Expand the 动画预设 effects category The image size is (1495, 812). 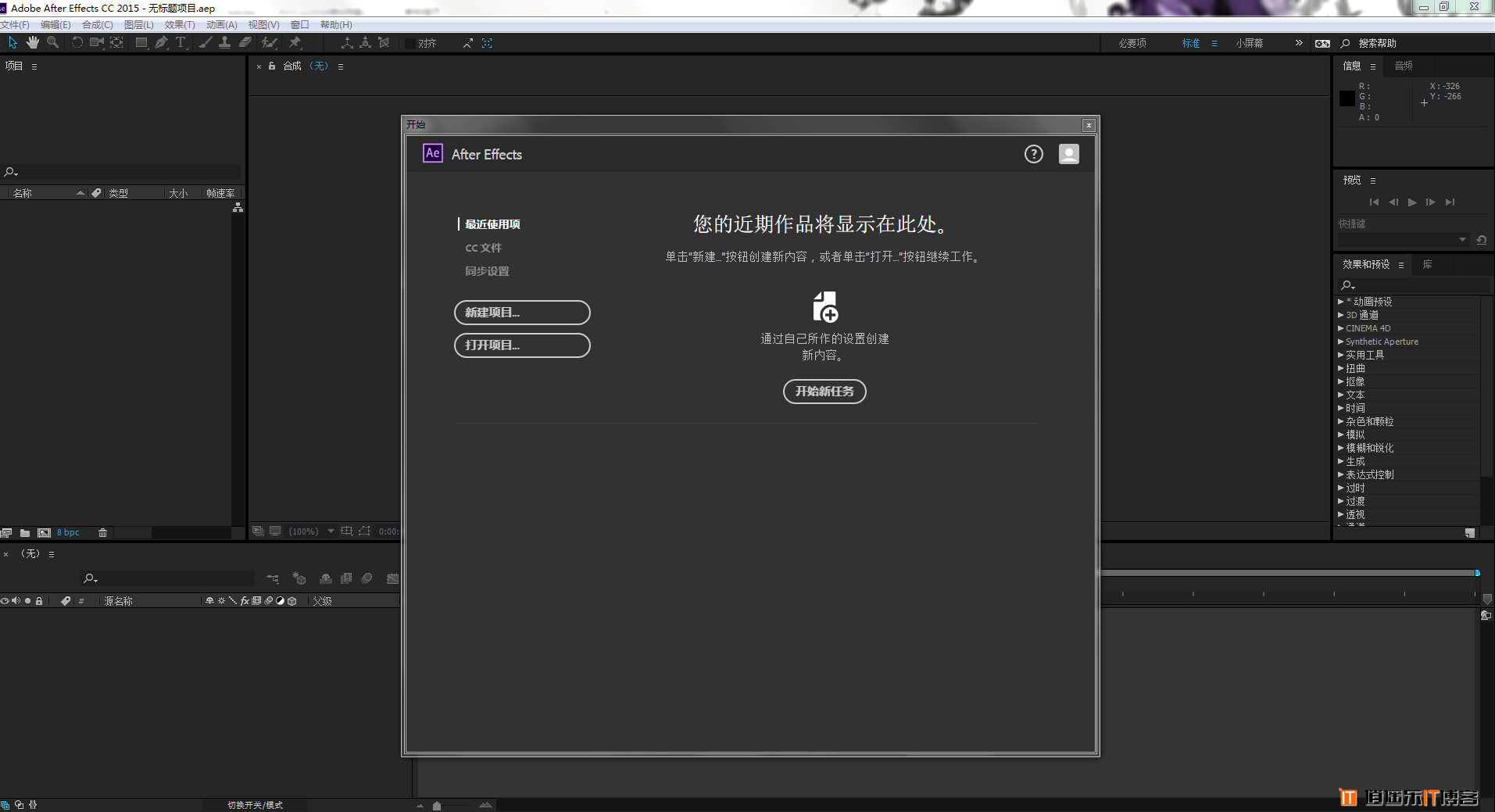coord(1341,302)
